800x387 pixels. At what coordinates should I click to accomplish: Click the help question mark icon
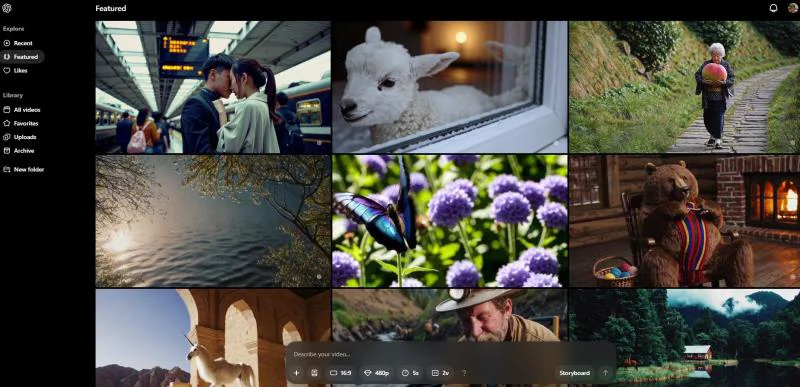[464, 373]
